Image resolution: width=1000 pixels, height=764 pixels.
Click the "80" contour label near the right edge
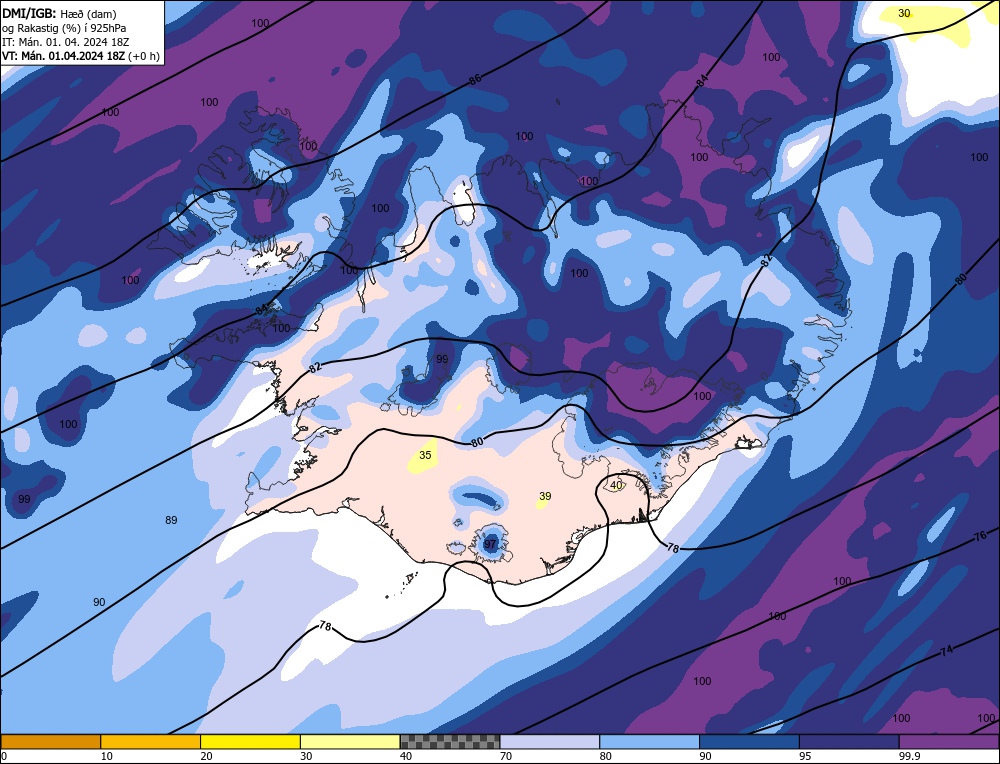(962, 279)
